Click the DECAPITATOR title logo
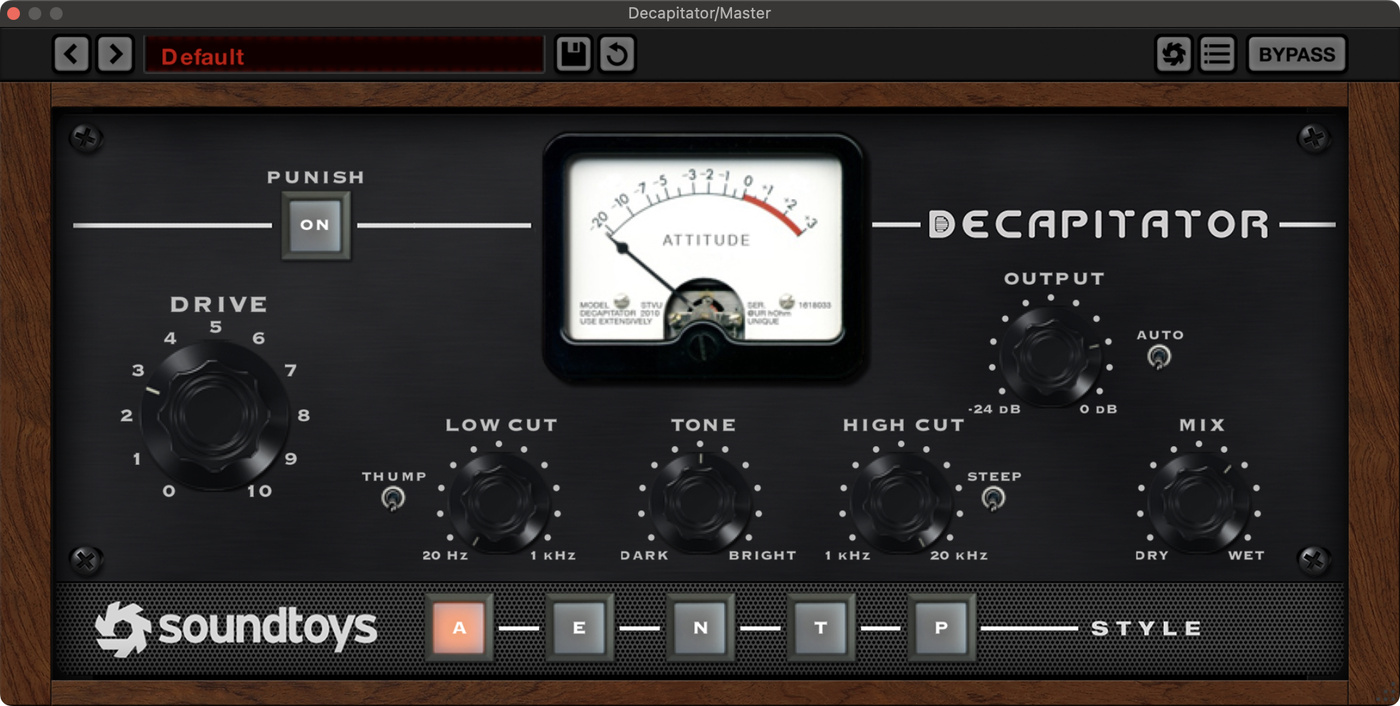Viewport: 1400px width, 706px height. coord(1098,224)
